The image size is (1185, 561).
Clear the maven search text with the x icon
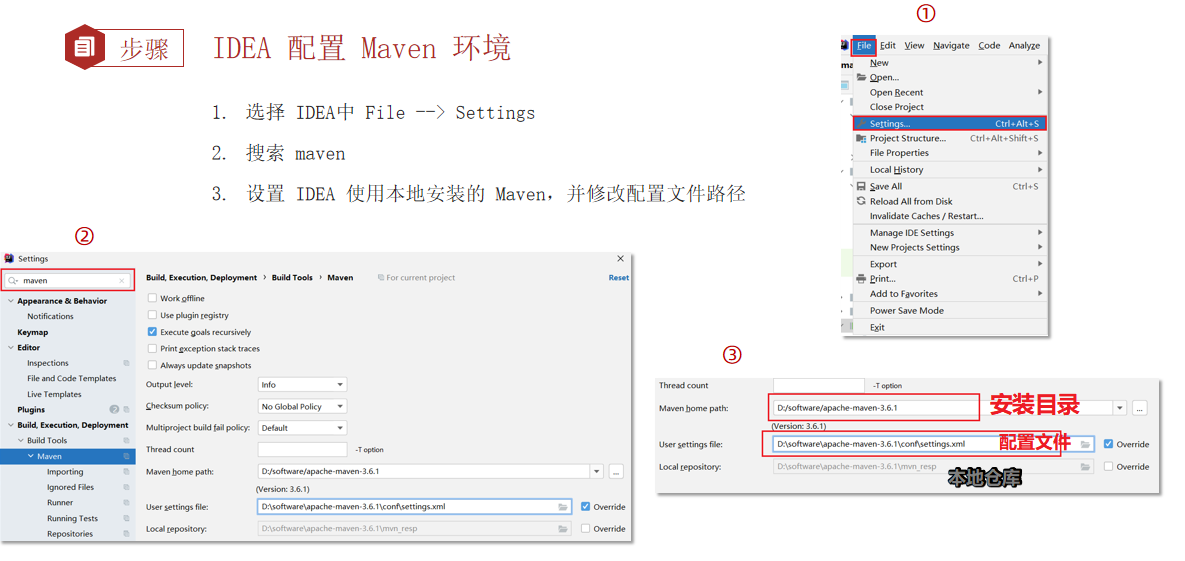click(122, 280)
